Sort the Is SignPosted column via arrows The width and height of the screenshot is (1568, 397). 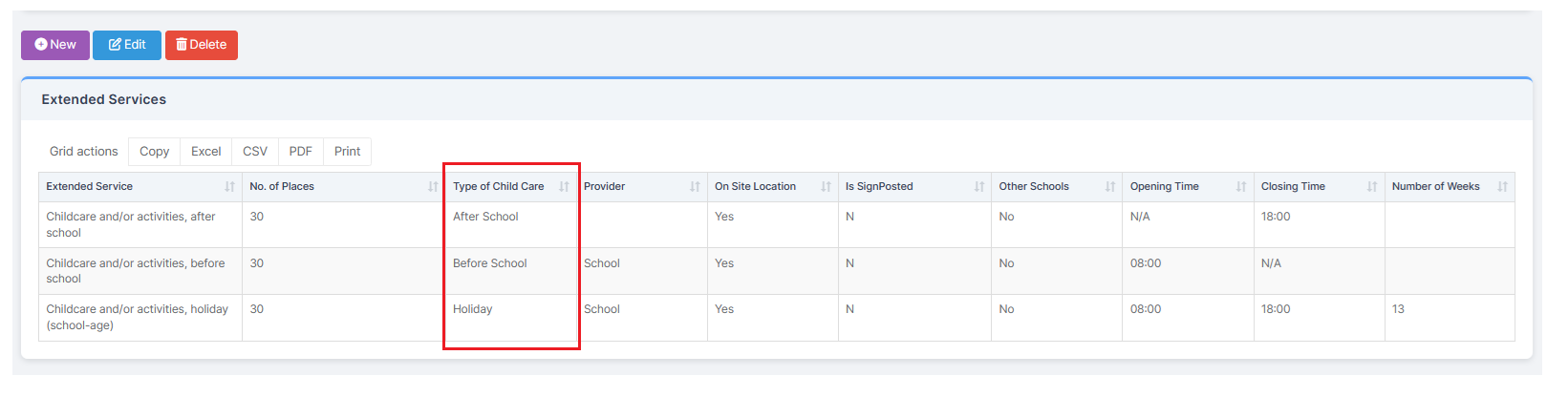979,187
